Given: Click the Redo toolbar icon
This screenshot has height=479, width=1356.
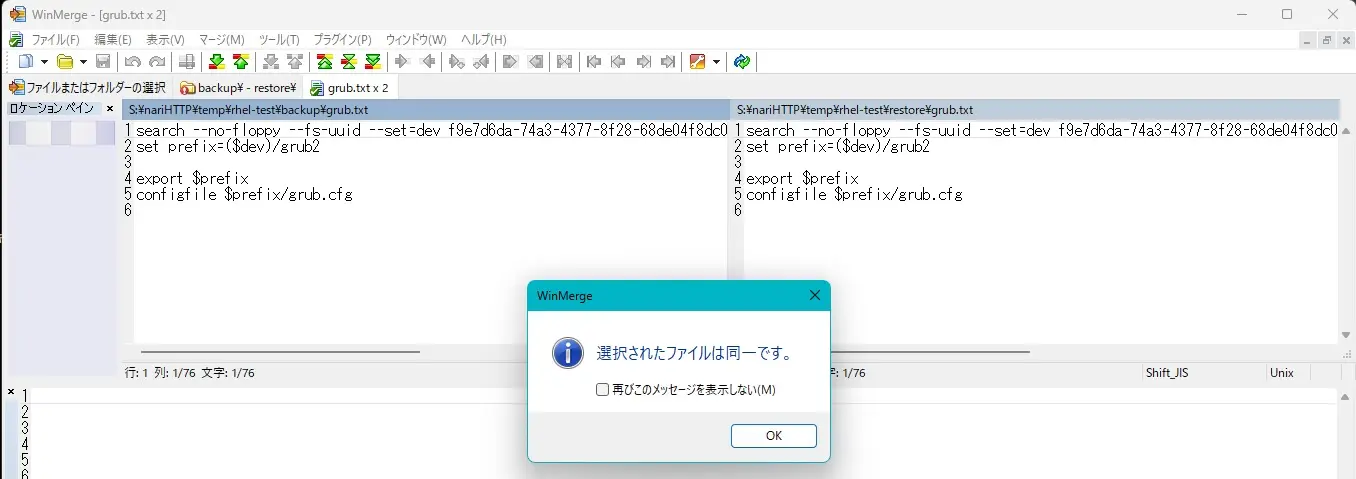Looking at the screenshot, I should click(156, 62).
